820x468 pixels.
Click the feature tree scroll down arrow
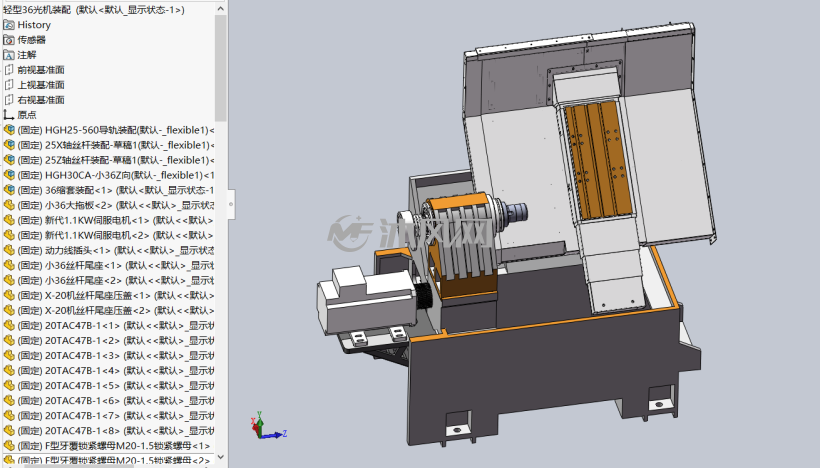(221, 458)
